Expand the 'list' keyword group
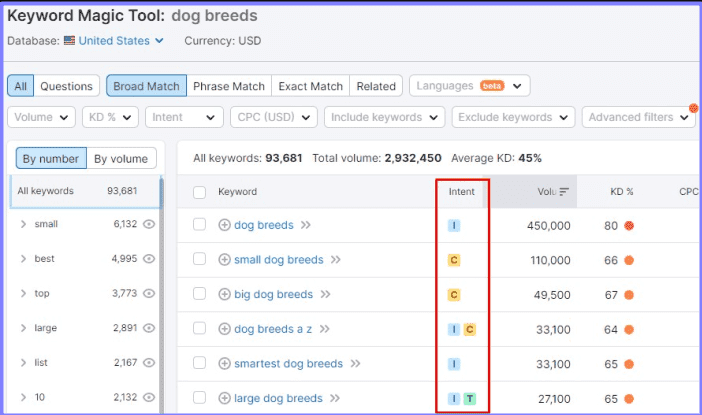Image resolution: width=702 pixels, height=415 pixels. (23, 363)
